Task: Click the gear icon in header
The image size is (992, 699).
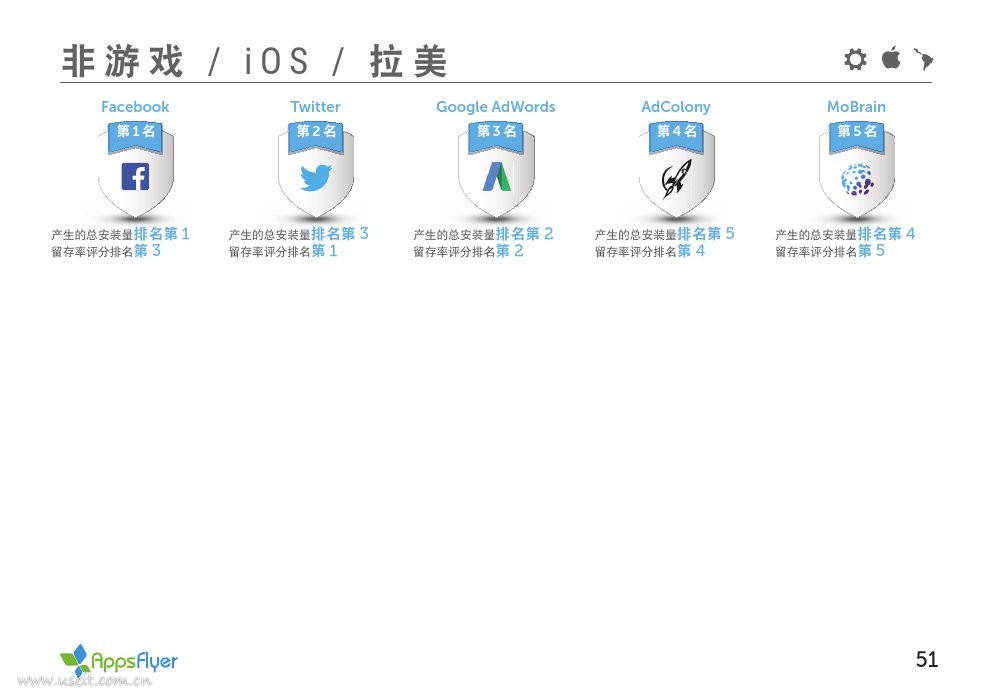Action: pos(855,59)
